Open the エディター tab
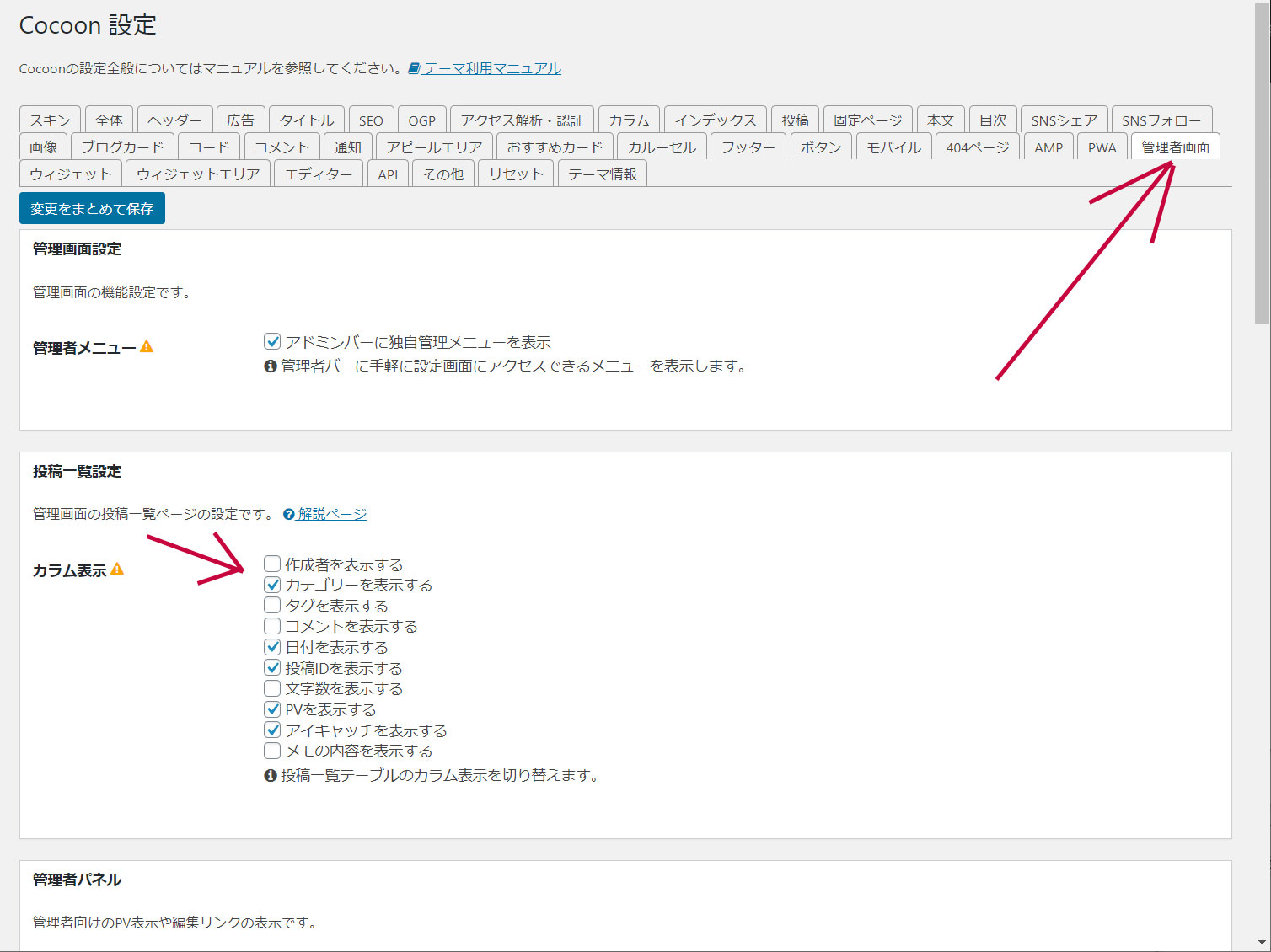 tap(319, 174)
